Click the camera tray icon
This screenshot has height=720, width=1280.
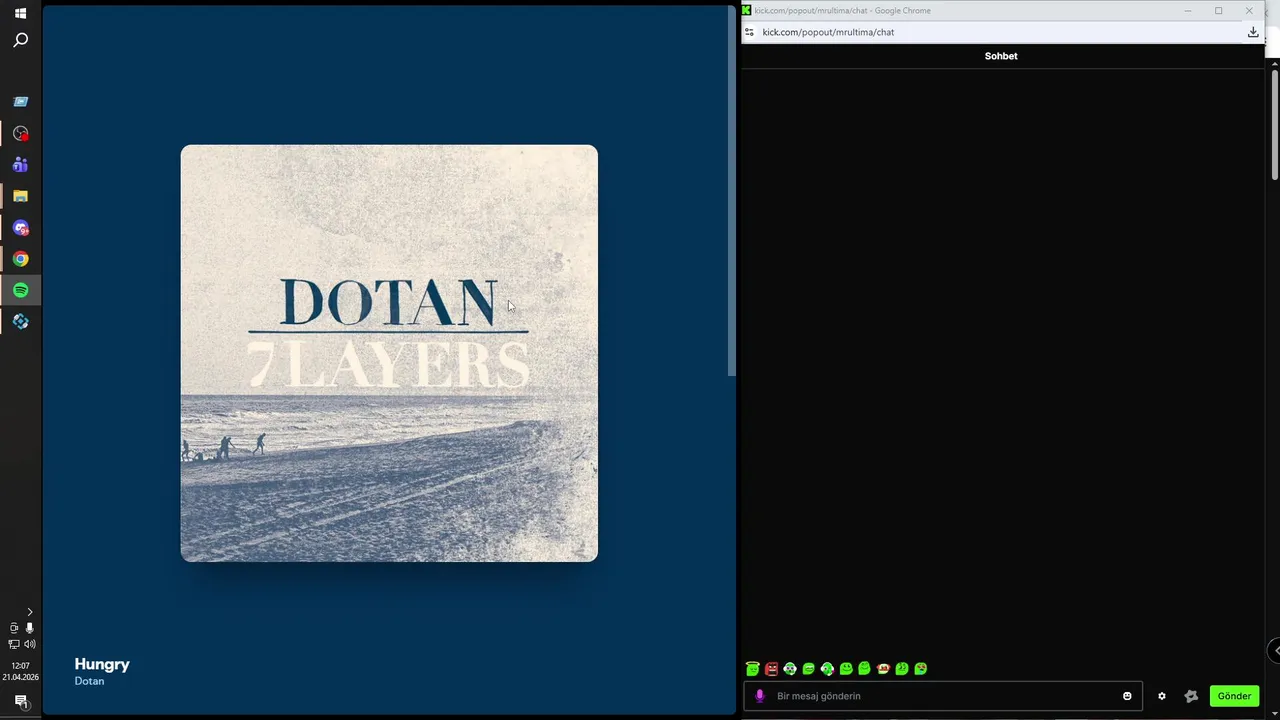[13, 628]
